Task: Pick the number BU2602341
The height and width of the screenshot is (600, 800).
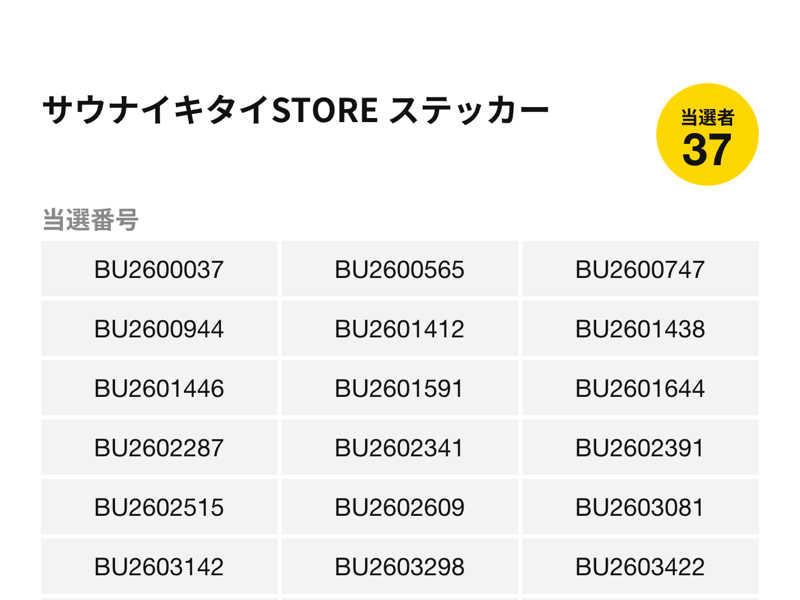Action: pos(399,448)
